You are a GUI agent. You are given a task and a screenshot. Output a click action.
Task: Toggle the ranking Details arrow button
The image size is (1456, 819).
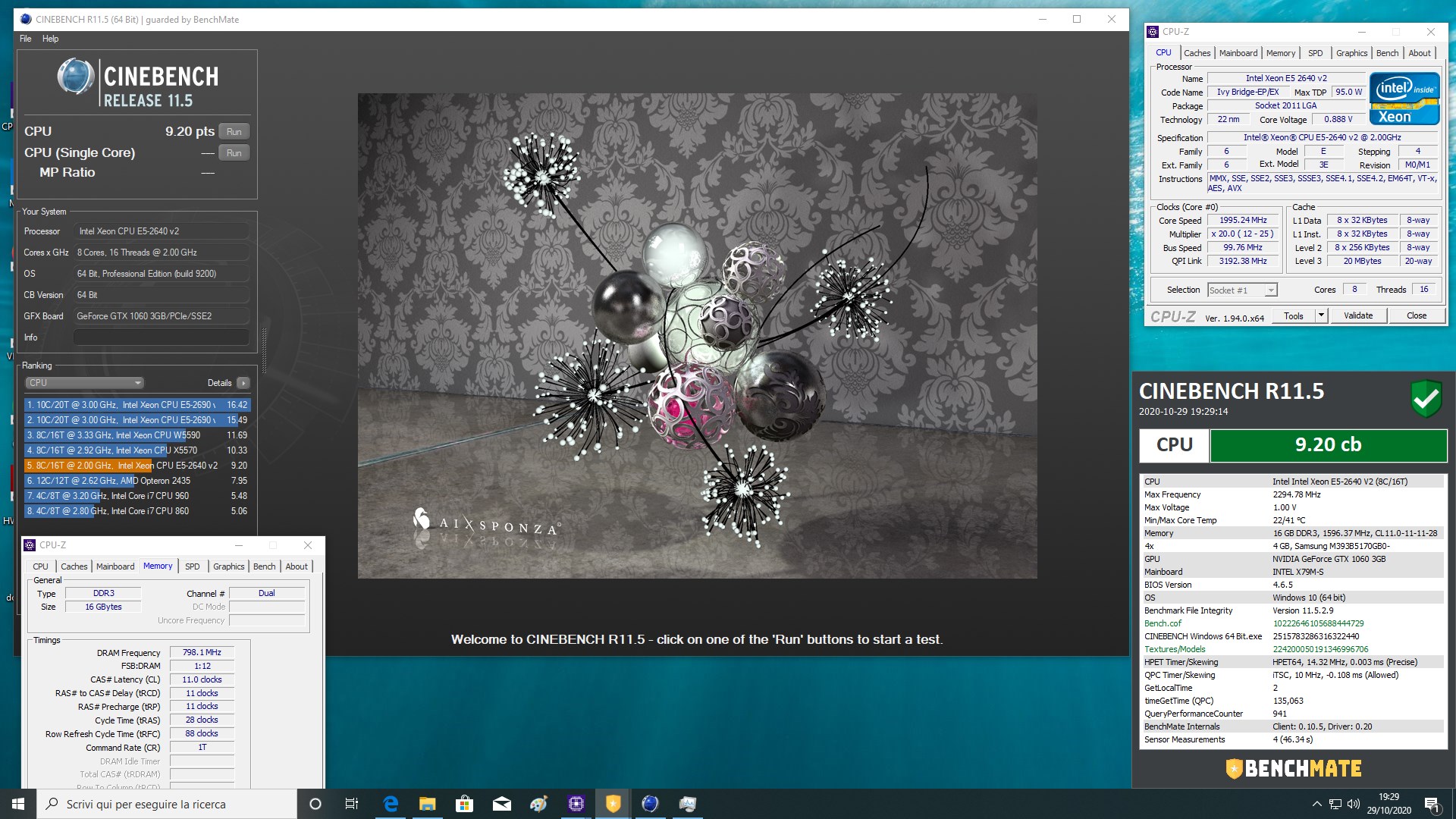tap(243, 383)
